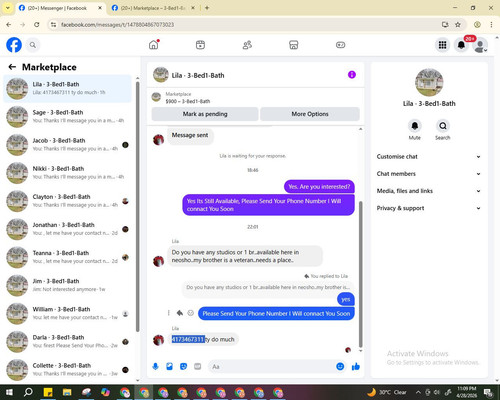Click More Options button
The height and width of the screenshot is (400, 500).
310,114
